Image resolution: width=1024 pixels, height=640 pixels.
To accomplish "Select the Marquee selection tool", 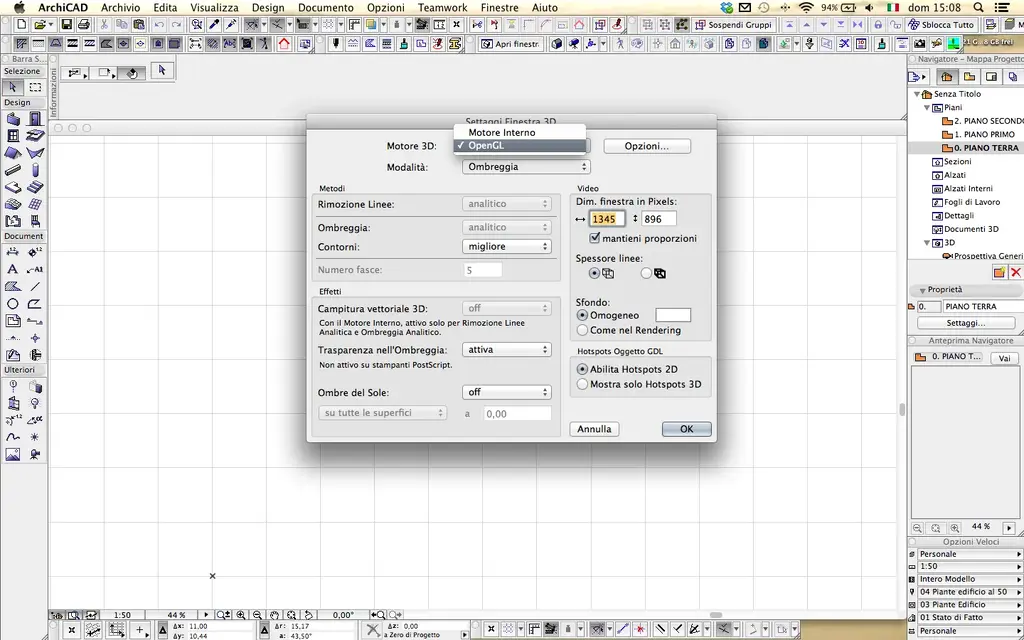I will pyautogui.click(x=33, y=86).
